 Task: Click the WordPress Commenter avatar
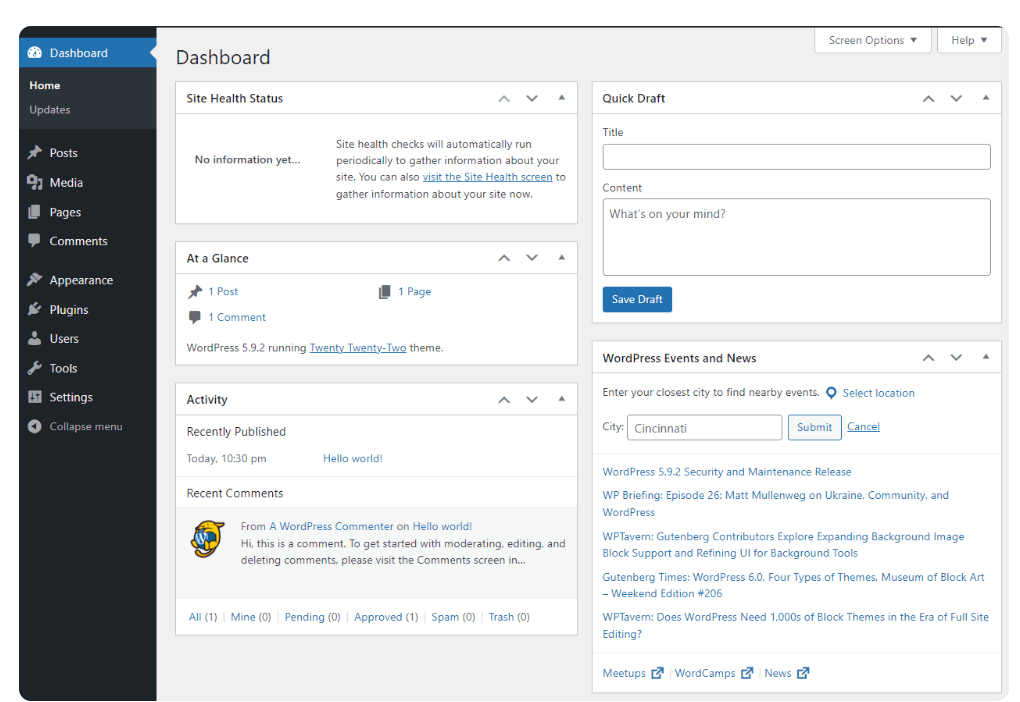(208, 539)
